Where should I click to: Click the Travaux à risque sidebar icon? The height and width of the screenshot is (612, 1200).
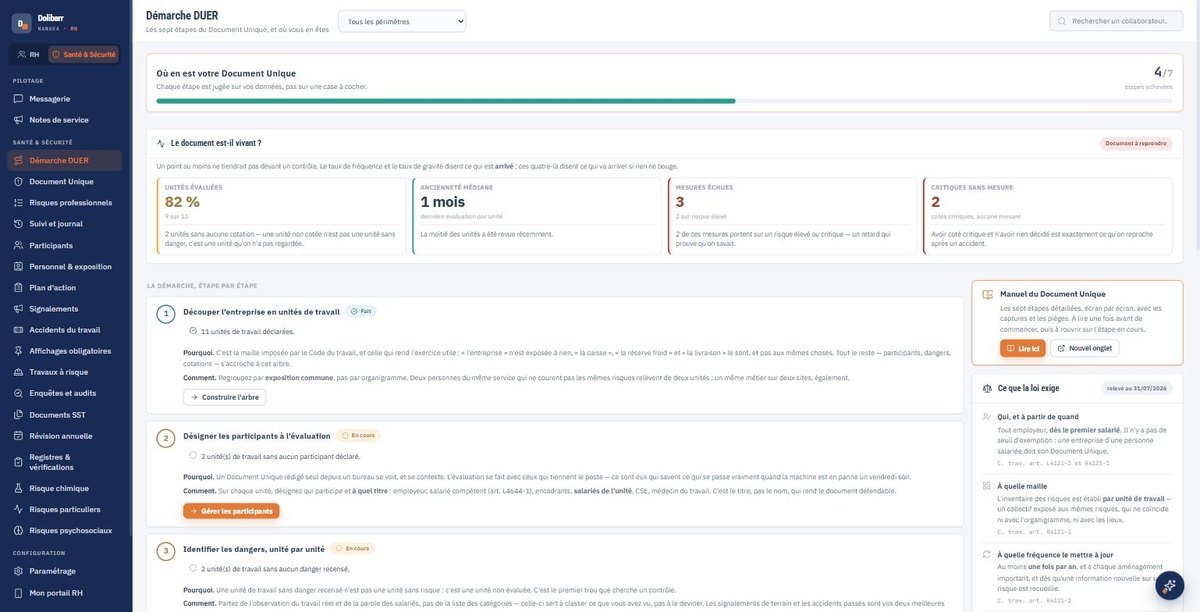coord(19,372)
